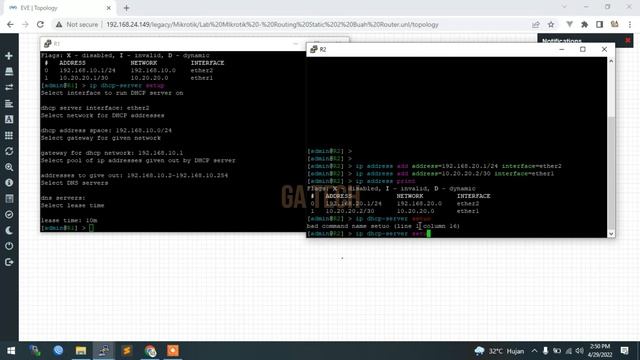Open the Nodes list icon in sidebar
The image size is (640, 360).
click(x=9, y=71)
